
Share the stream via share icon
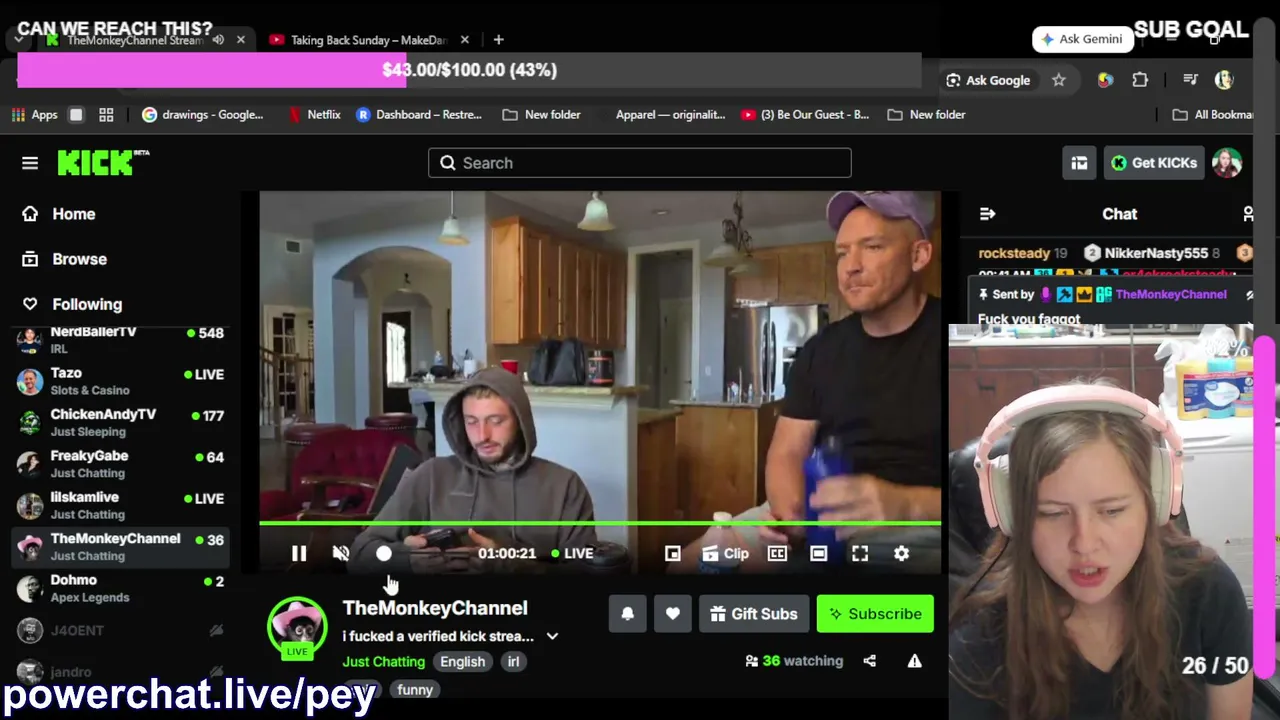pos(870,661)
